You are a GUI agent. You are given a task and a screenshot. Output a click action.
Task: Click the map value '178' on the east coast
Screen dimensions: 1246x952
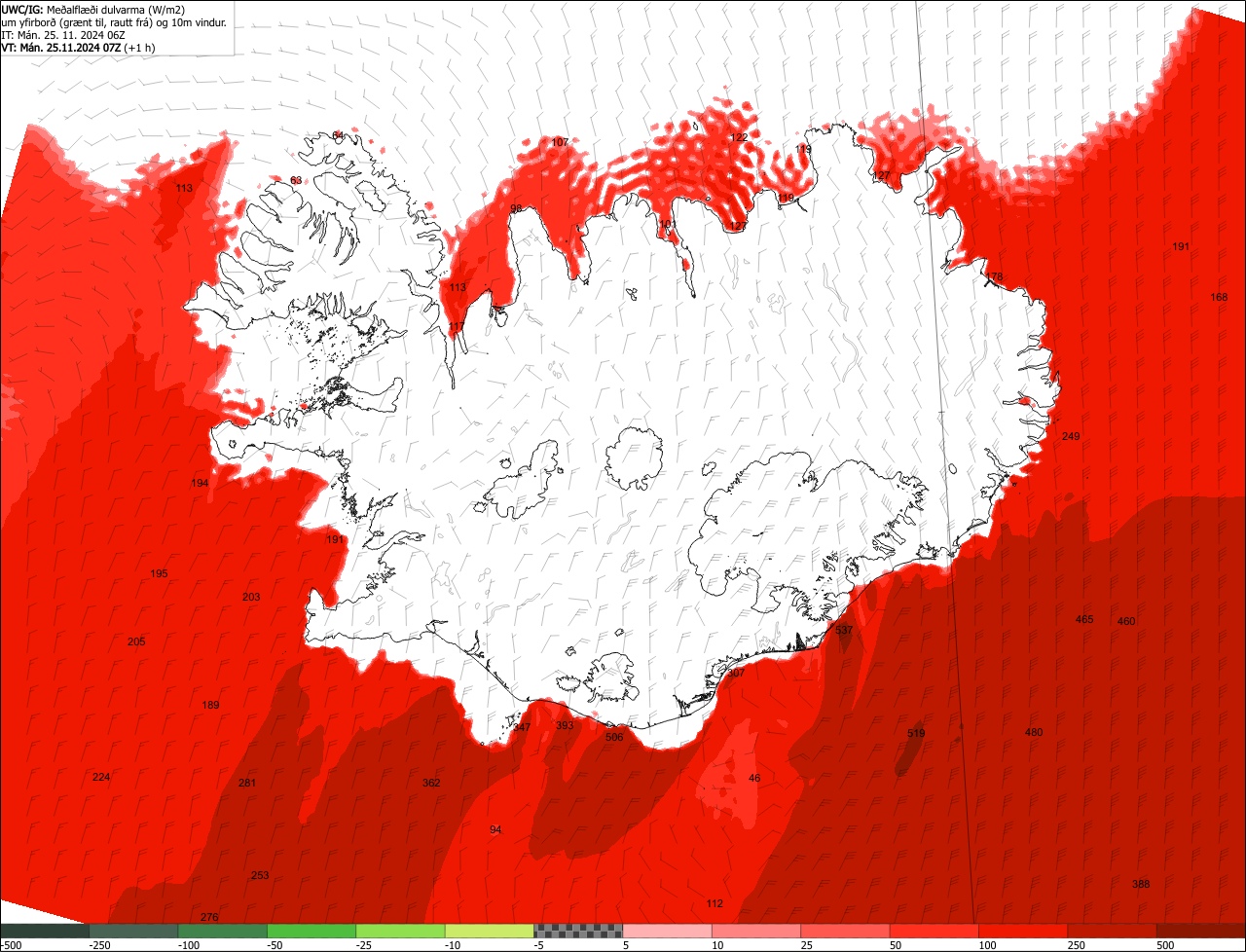tap(993, 277)
